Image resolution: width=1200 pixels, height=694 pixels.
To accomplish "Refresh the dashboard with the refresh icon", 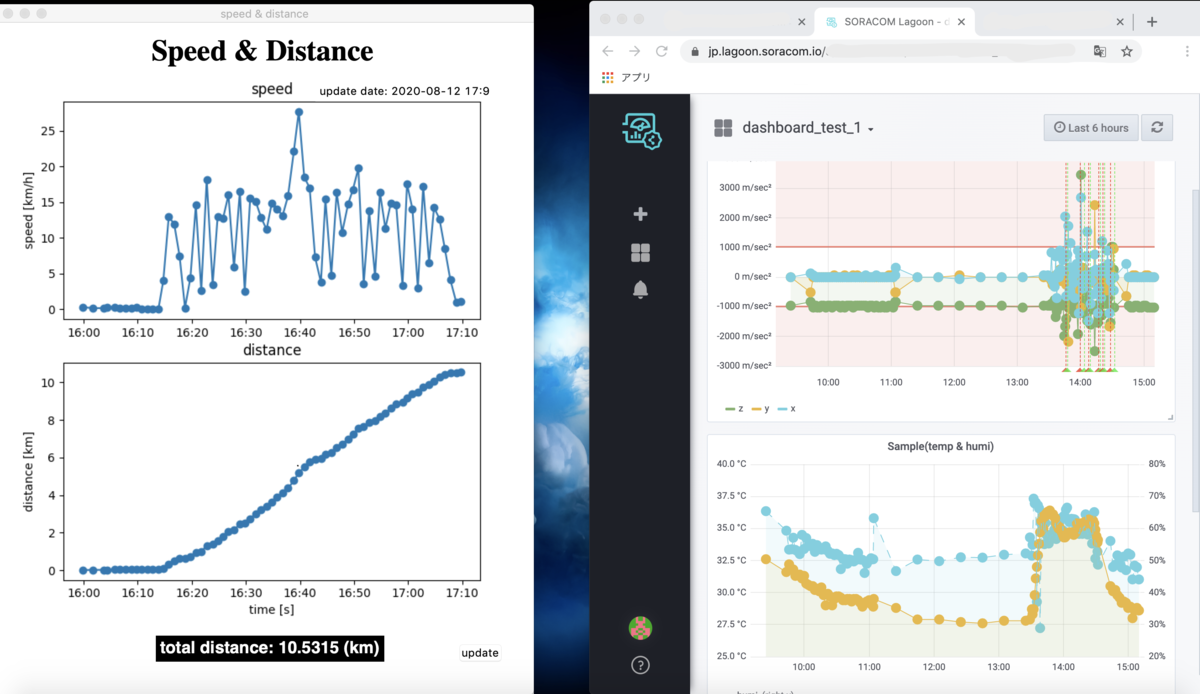I will [1157, 128].
